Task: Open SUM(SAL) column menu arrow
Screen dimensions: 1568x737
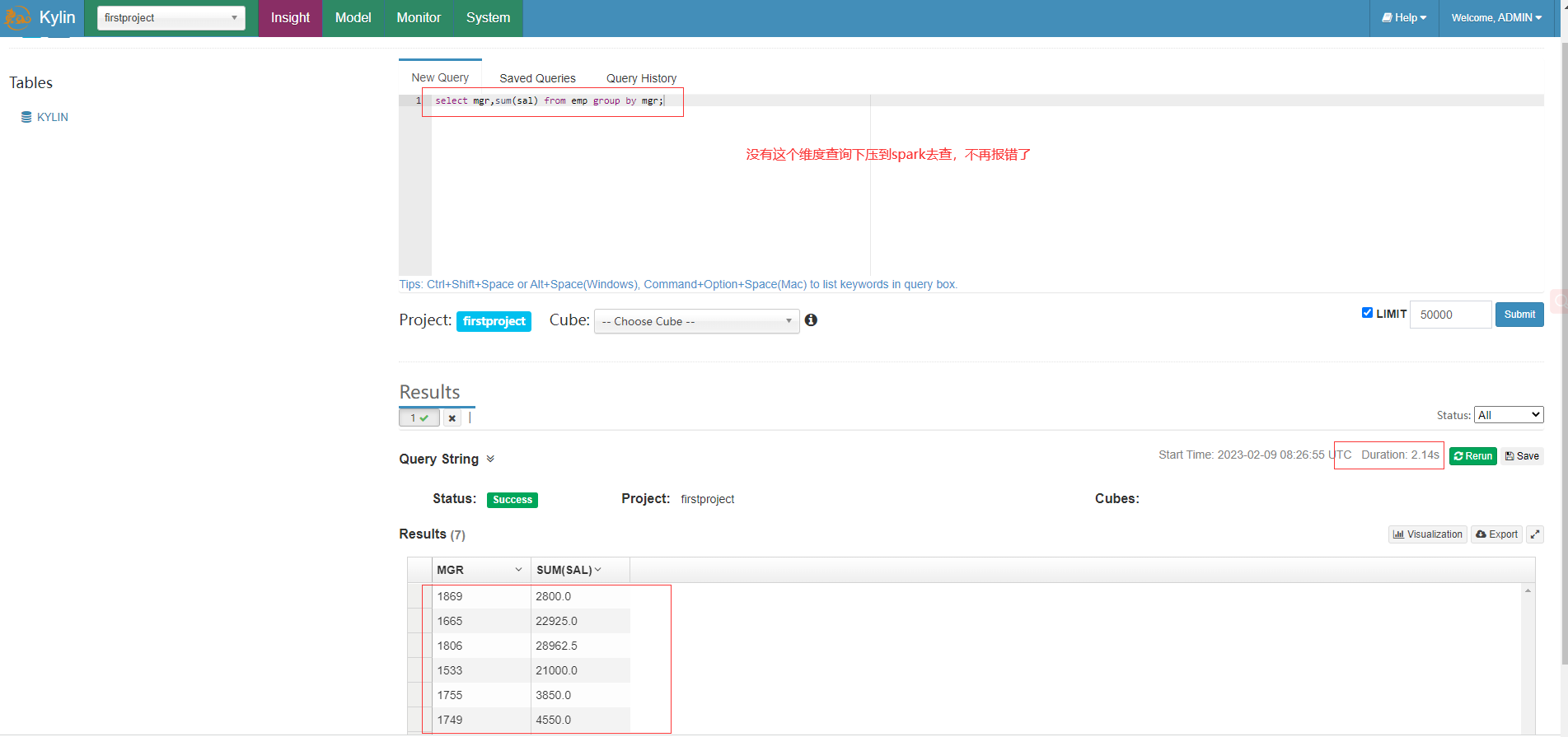Action: [x=598, y=570]
